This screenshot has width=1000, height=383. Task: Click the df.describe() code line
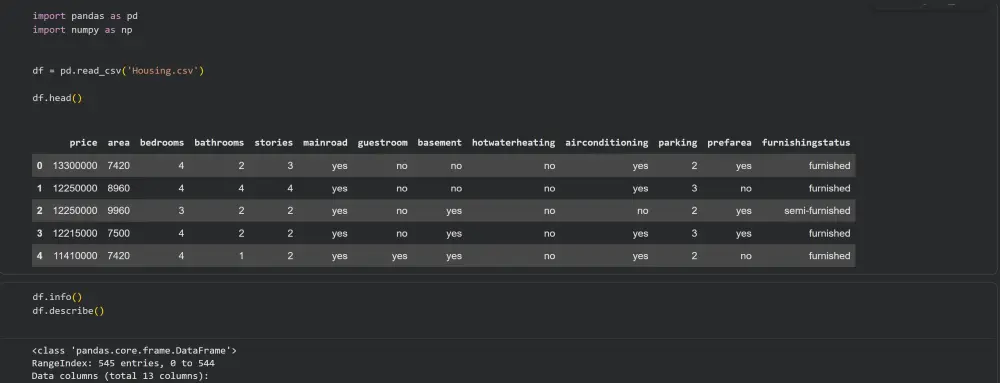(68, 311)
